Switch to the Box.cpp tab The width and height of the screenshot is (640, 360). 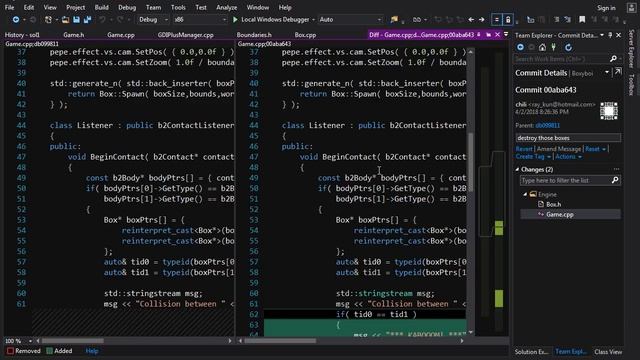click(x=305, y=35)
